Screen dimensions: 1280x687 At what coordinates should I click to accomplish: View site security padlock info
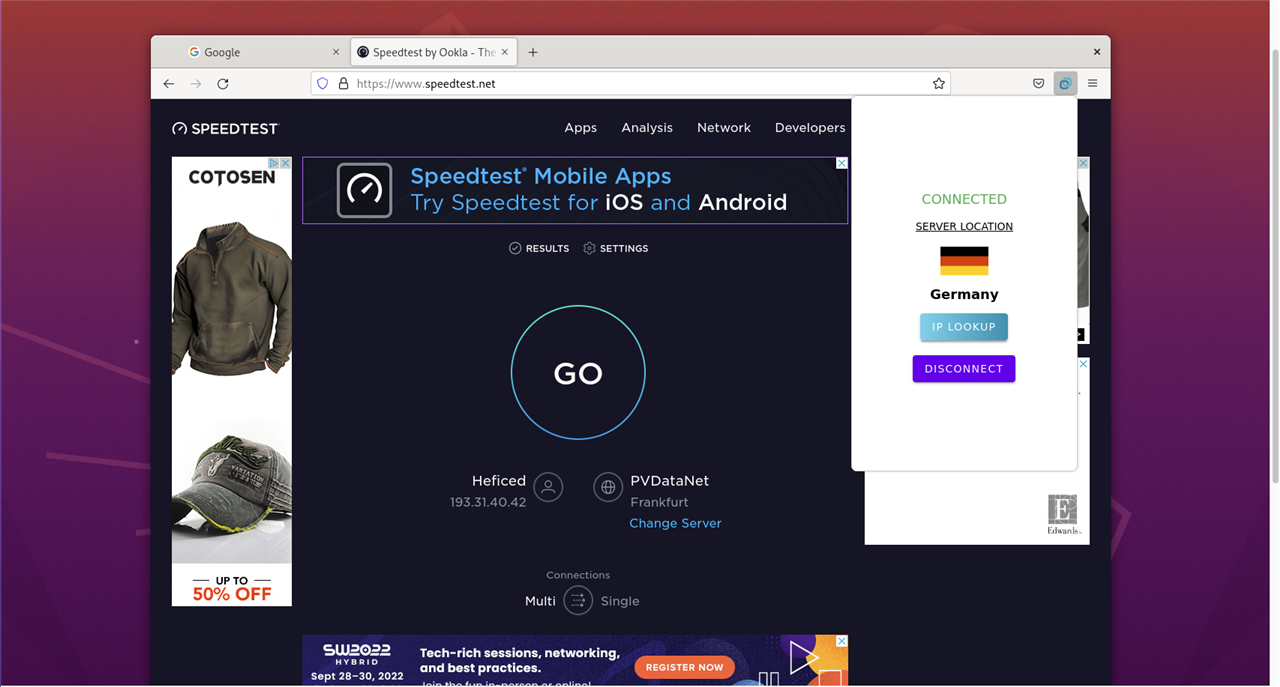point(343,84)
